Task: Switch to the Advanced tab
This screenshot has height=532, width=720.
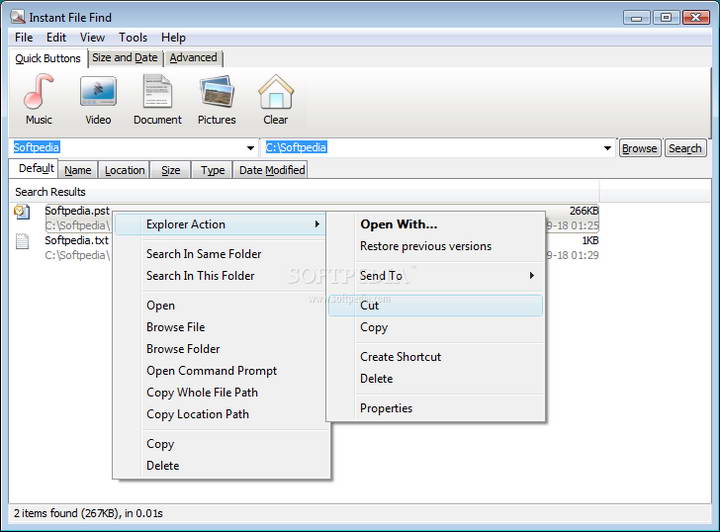Action: [x=193, y=58]
